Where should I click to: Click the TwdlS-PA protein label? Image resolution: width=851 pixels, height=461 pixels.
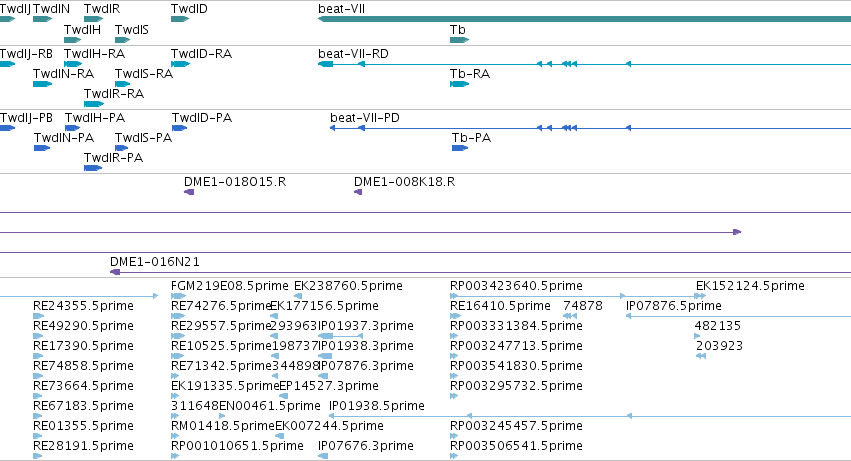tap(143, 138)
